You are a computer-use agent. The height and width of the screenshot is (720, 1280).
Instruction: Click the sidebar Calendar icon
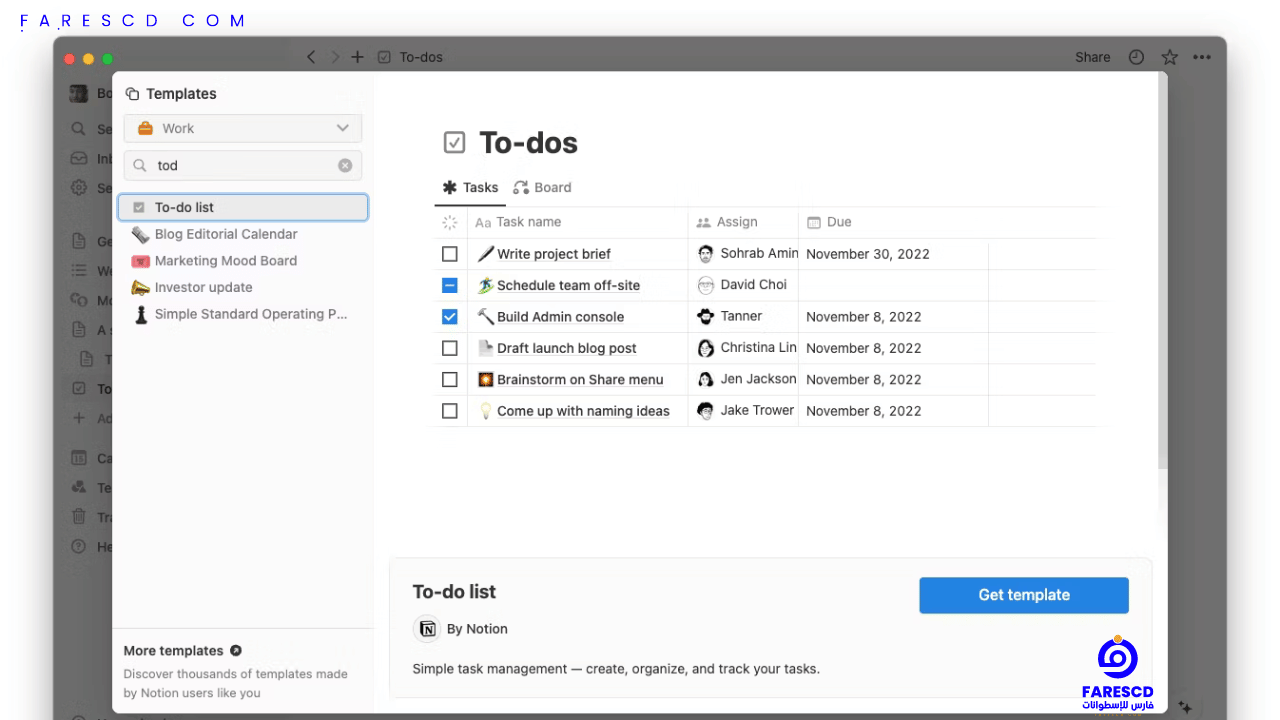pos(78,458)
